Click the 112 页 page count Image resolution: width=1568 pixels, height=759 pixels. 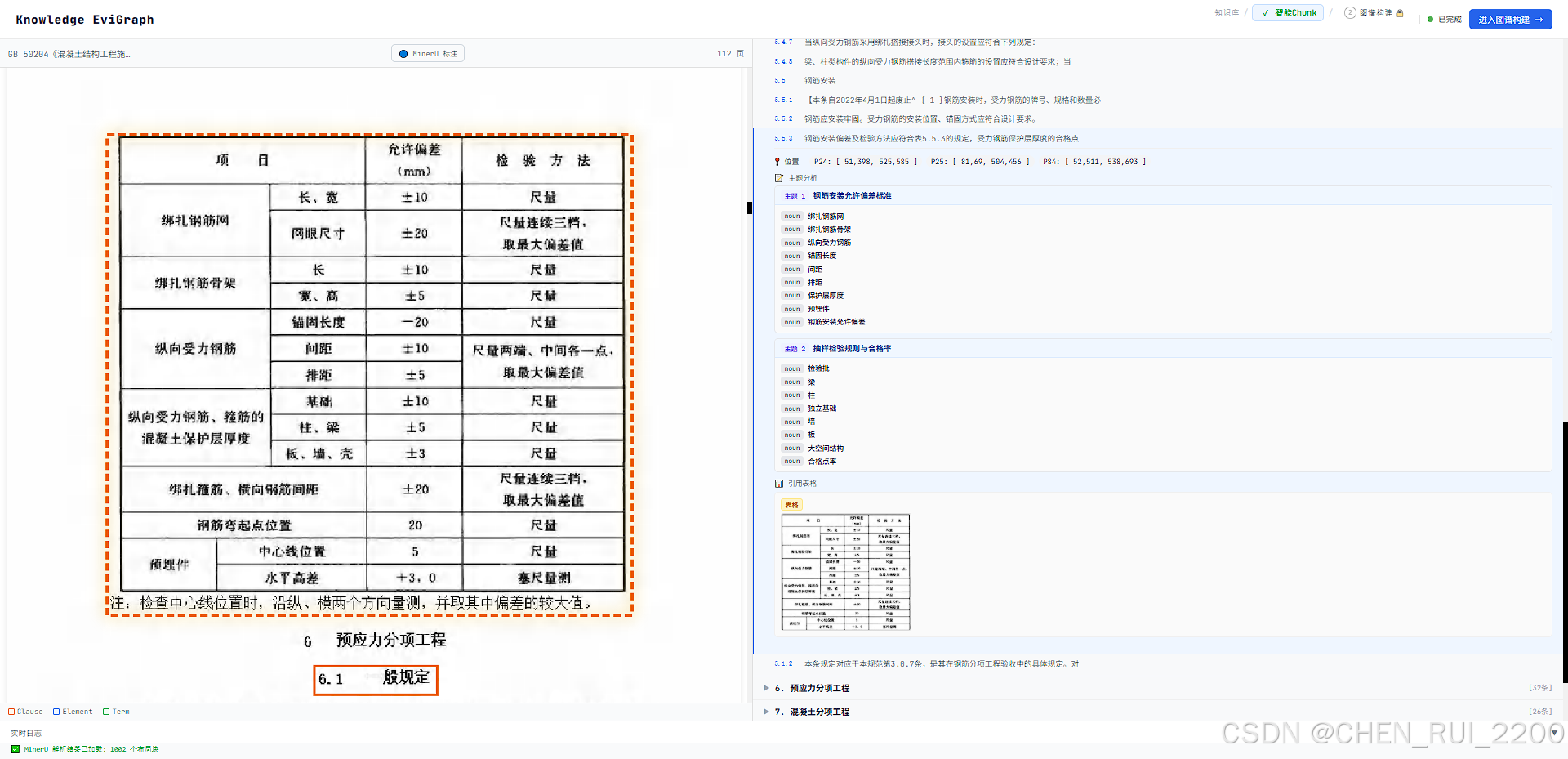click(730, 54)
